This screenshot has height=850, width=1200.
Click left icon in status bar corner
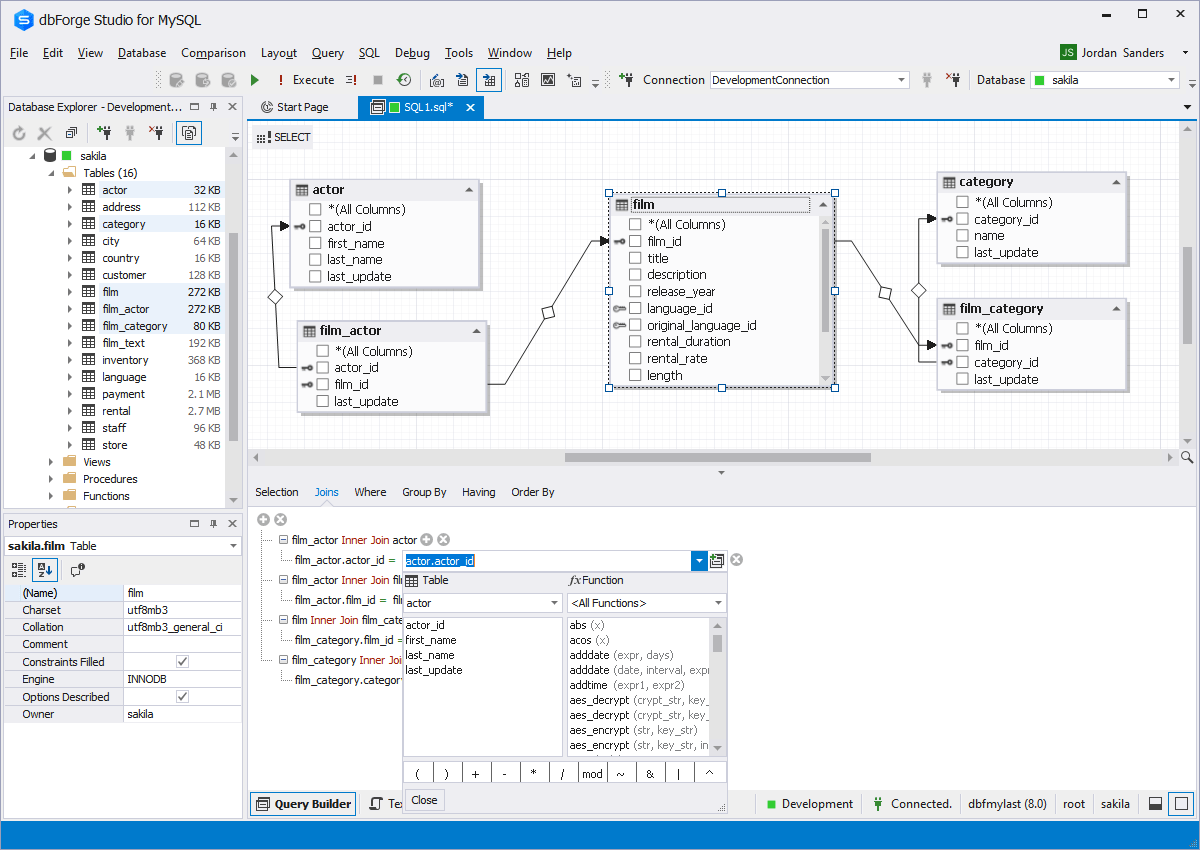(1154, 804)
